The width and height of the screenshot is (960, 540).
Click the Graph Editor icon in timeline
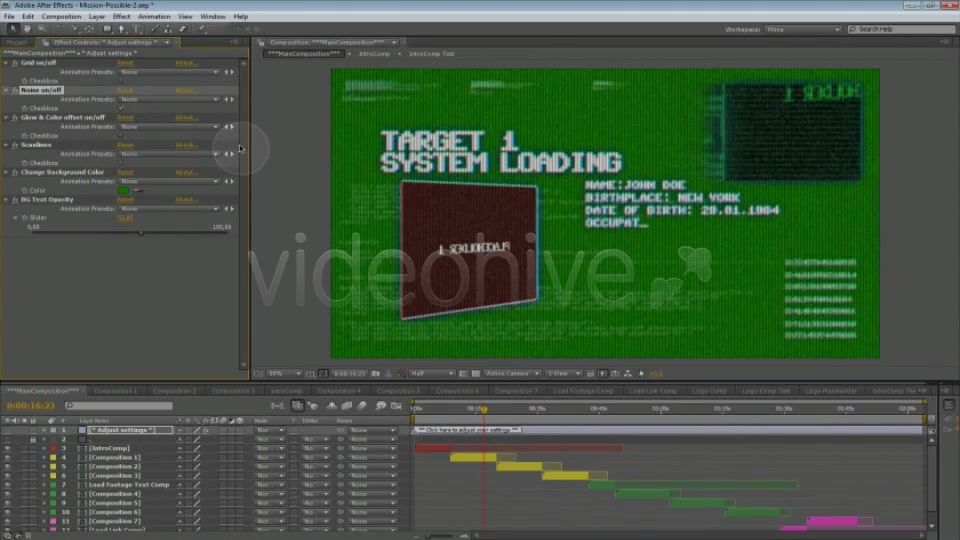pyautogui.click(x=396, y=405)
